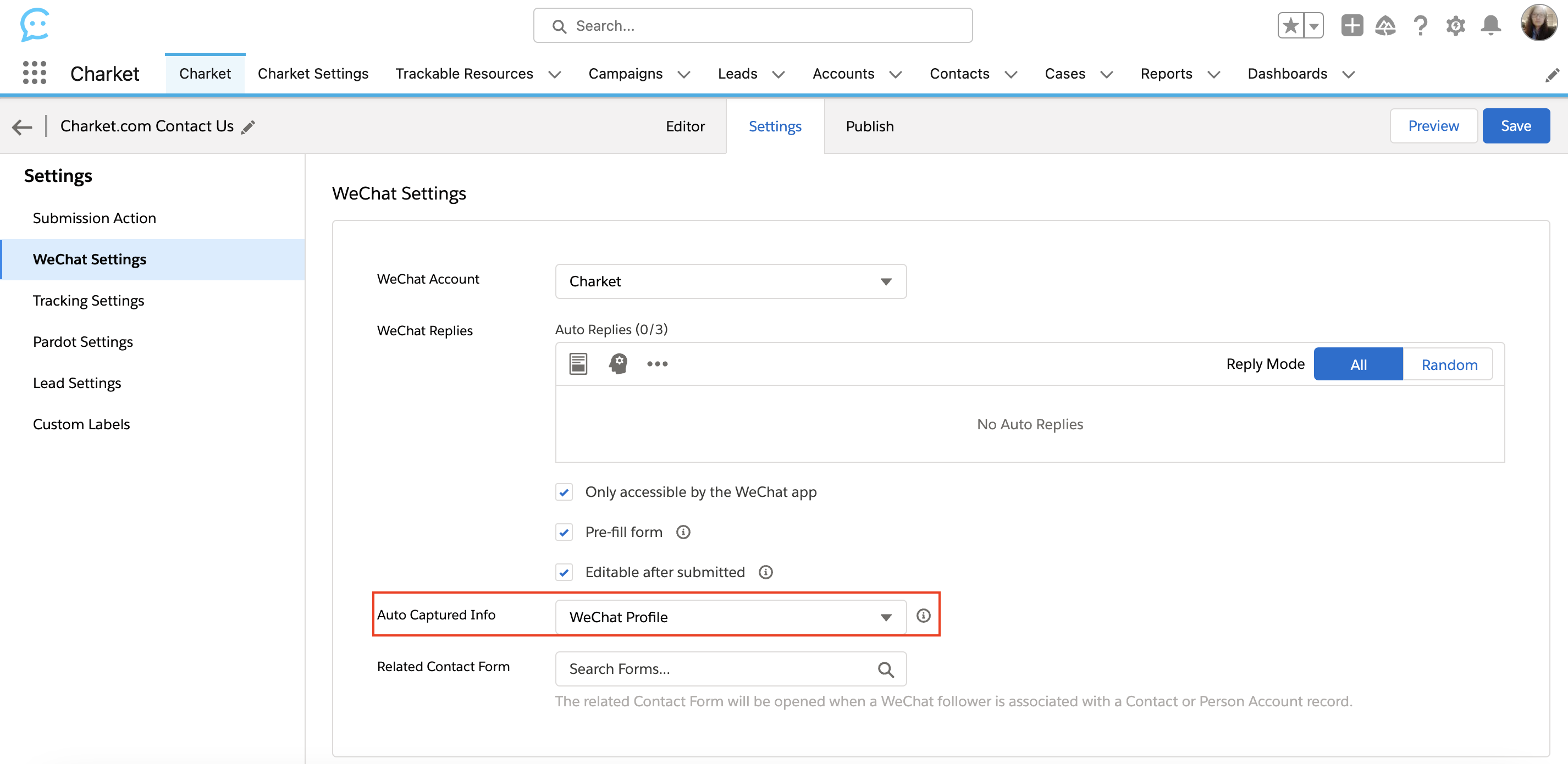Screen dimensions: 1568x764
Task: Open the Dashboards tab
Action: [x=1287, y=74]
